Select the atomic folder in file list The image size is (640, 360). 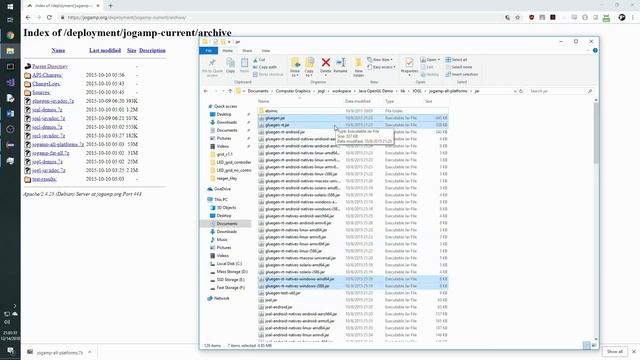click(x=353, y=111)
